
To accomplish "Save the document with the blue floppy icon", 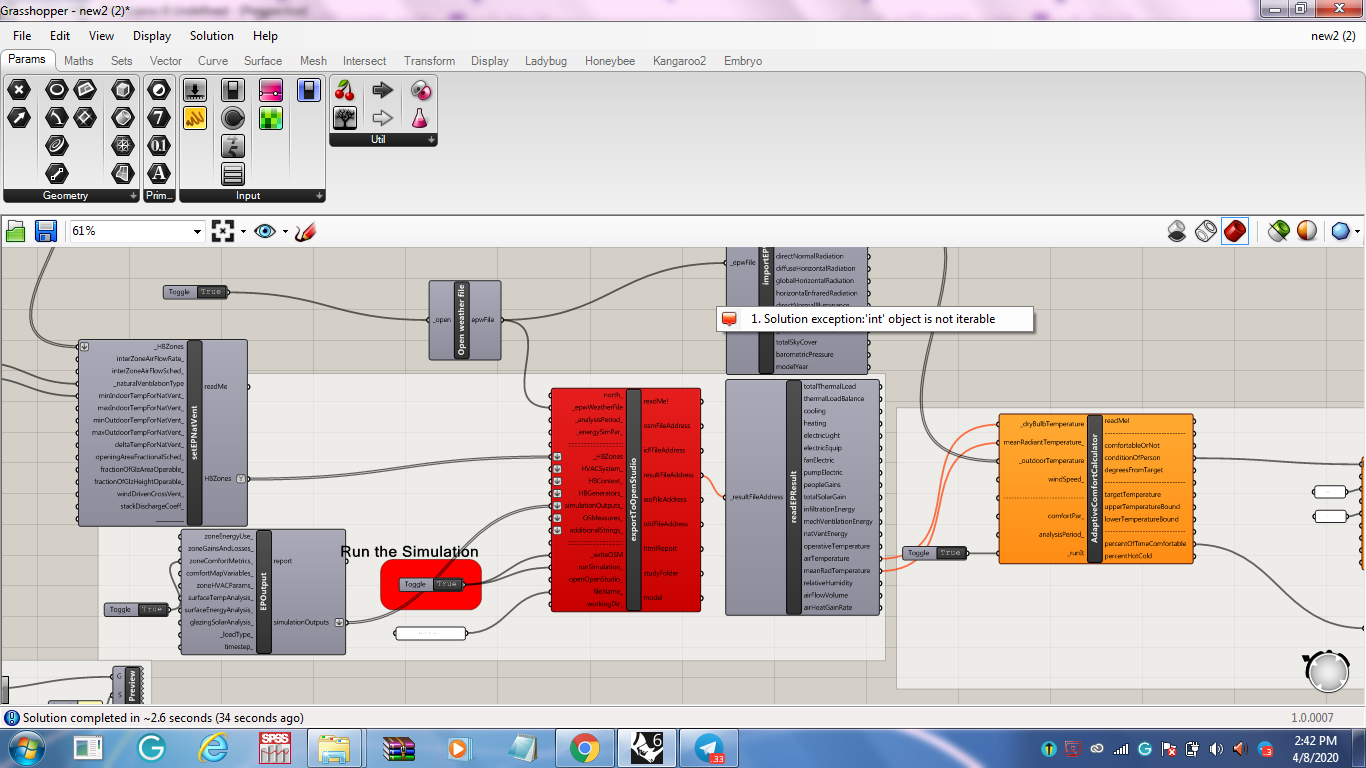I will click(45, 231).
